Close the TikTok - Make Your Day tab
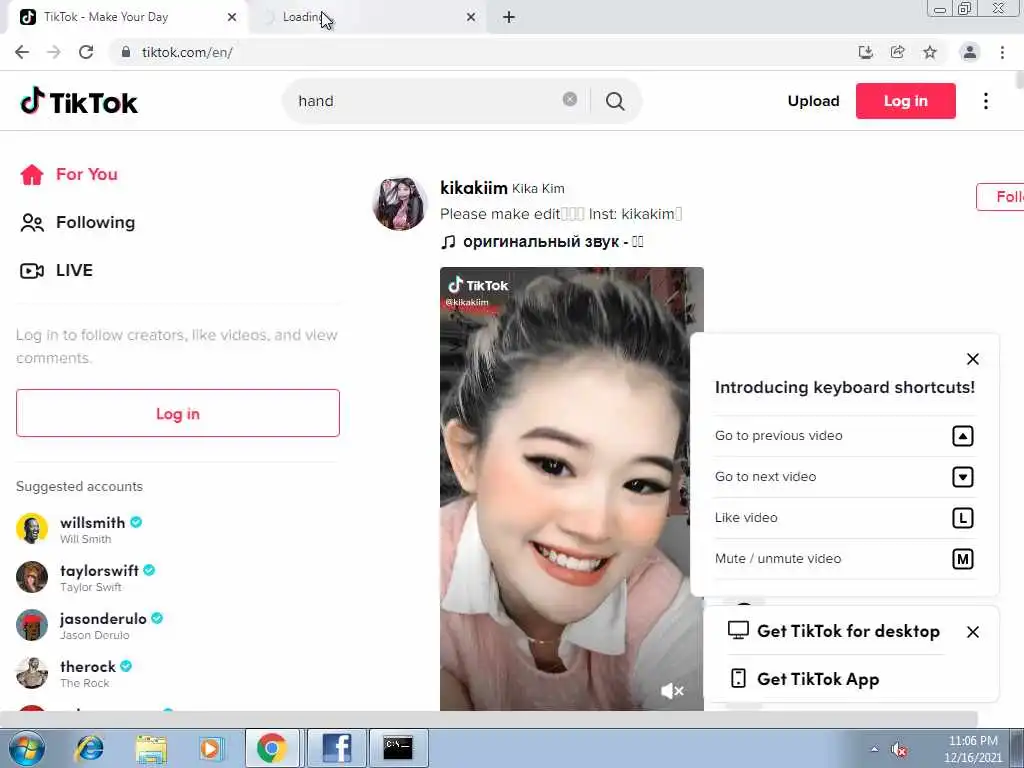The height and width of the screenshot is (768, 1024). [232, 18]
